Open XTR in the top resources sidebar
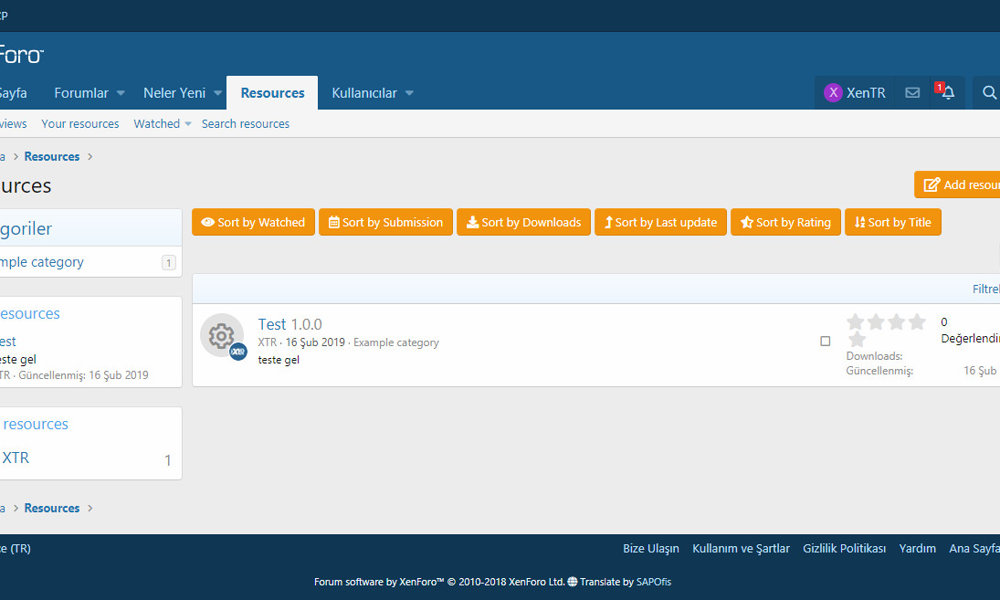1000x600 pixels. point(15,458)
